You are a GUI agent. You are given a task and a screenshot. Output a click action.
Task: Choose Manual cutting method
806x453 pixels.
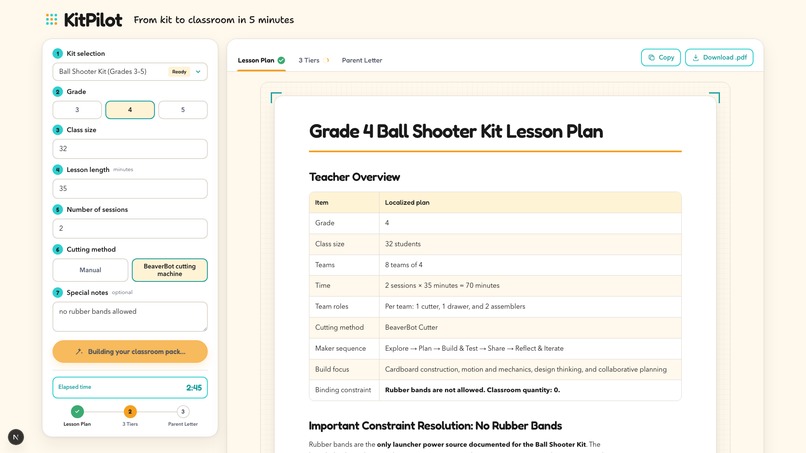click(x=90, y=270)
